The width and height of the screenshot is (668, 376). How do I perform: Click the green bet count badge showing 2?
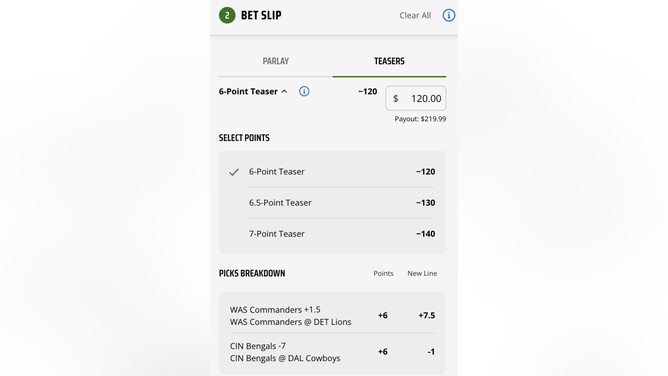click(x=227, y=15)
